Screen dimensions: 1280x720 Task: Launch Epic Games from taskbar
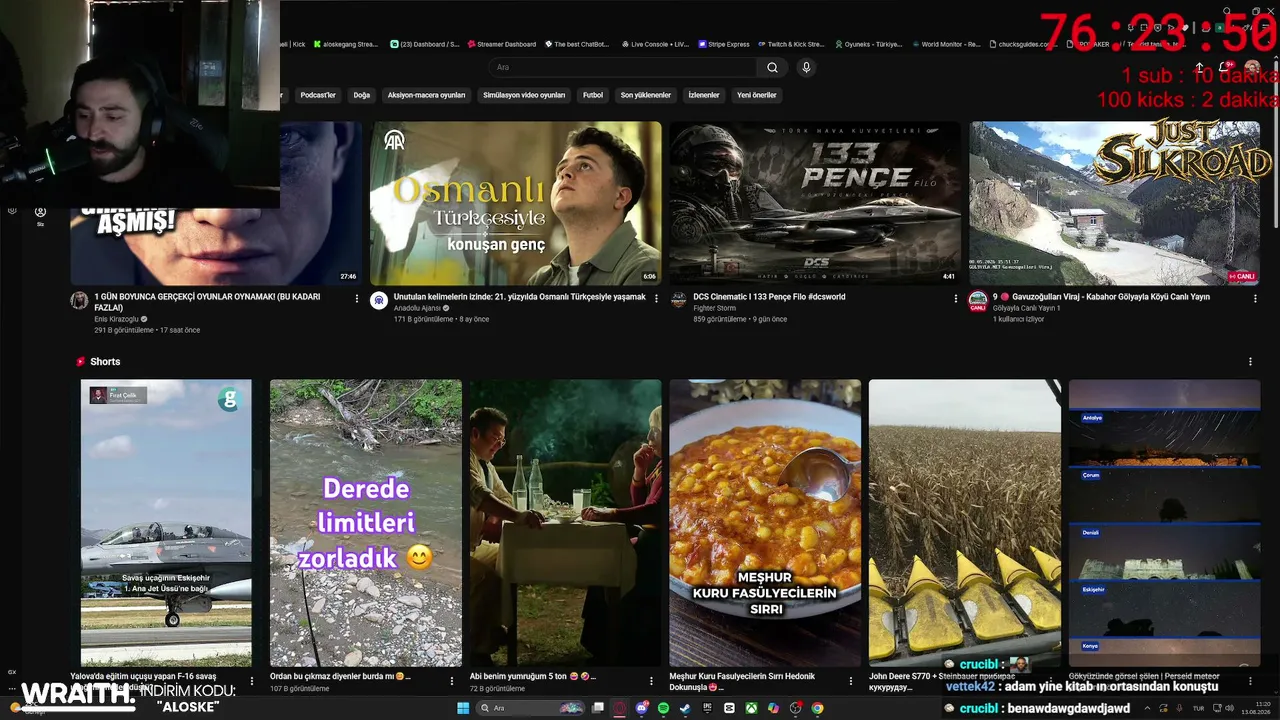(x=707, y=708)
